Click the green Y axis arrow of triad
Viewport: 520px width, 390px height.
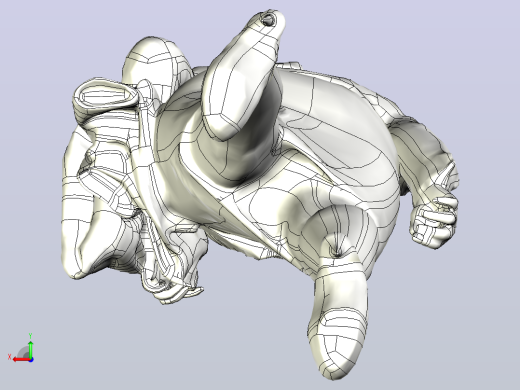[31, 350]
